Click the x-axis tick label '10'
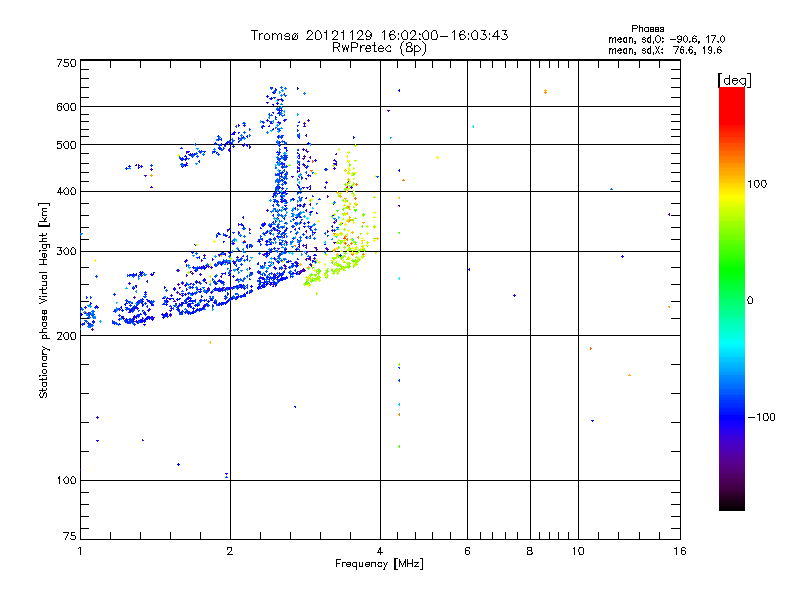The image size is (800, 600). click(x=578, y=551)
